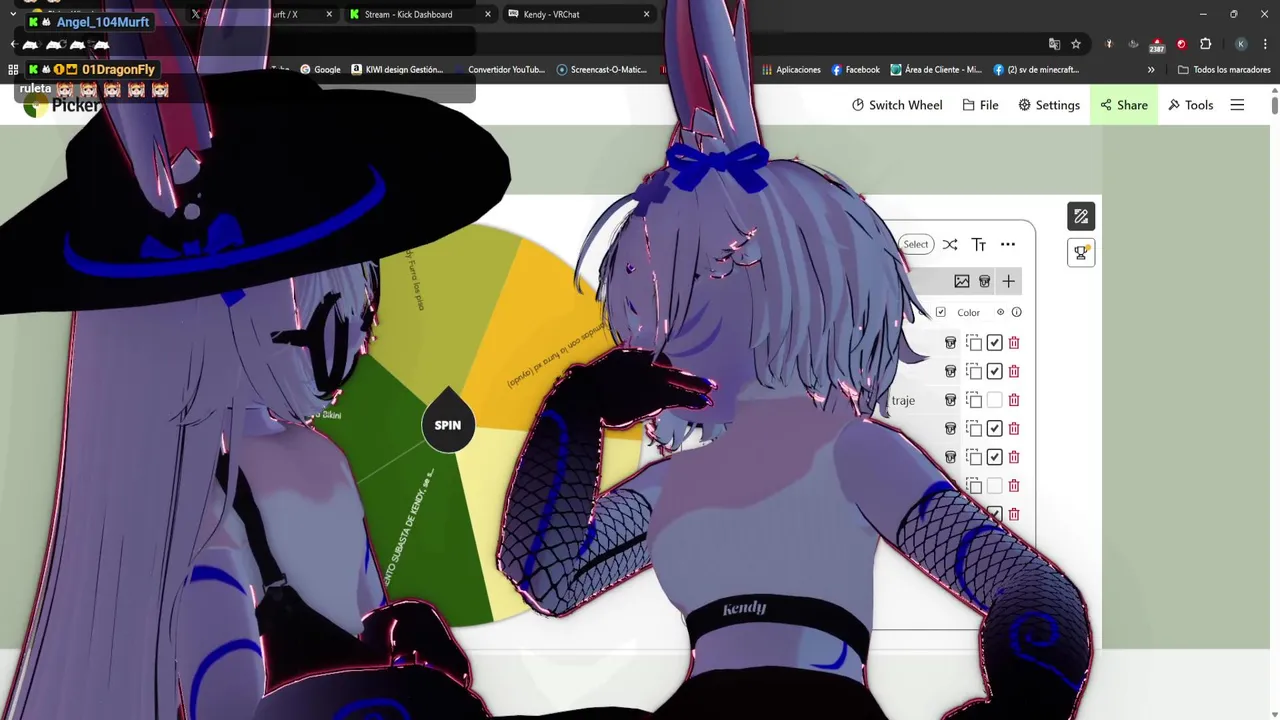Open the KIWI design Gestión bookmark

point(397,70)
